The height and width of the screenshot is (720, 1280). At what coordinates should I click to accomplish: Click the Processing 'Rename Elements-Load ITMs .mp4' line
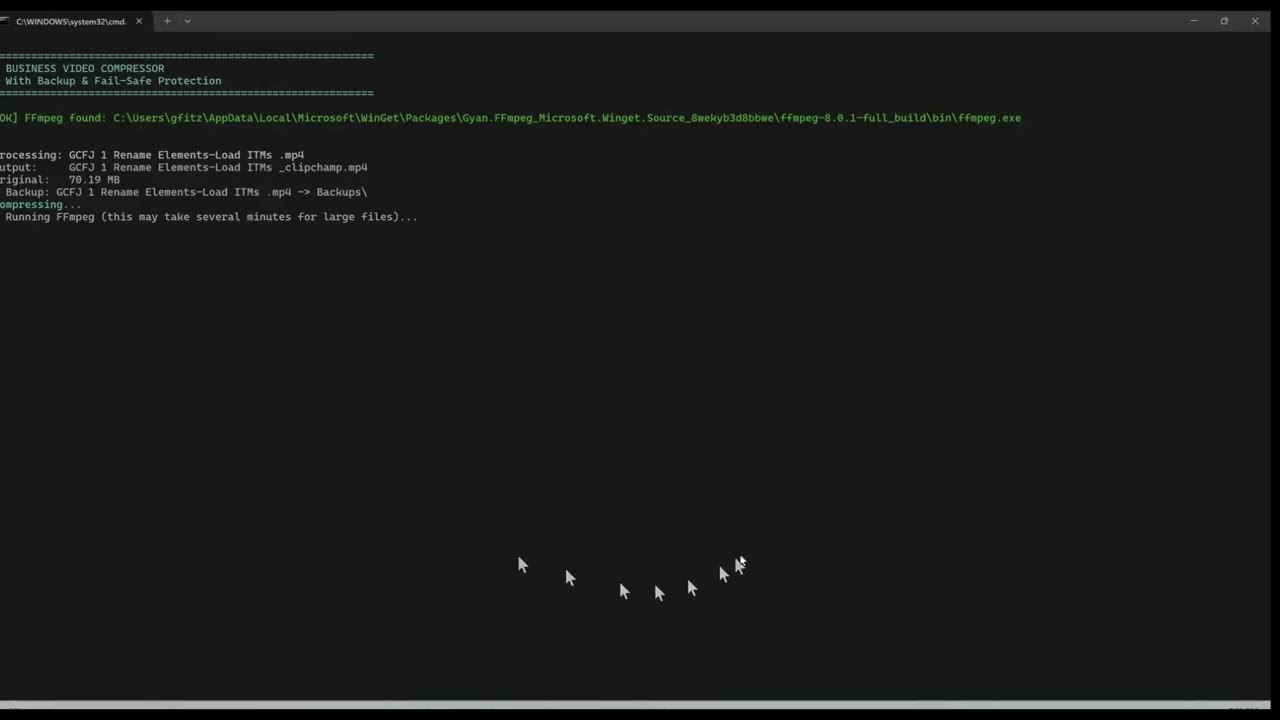point(152,155)
